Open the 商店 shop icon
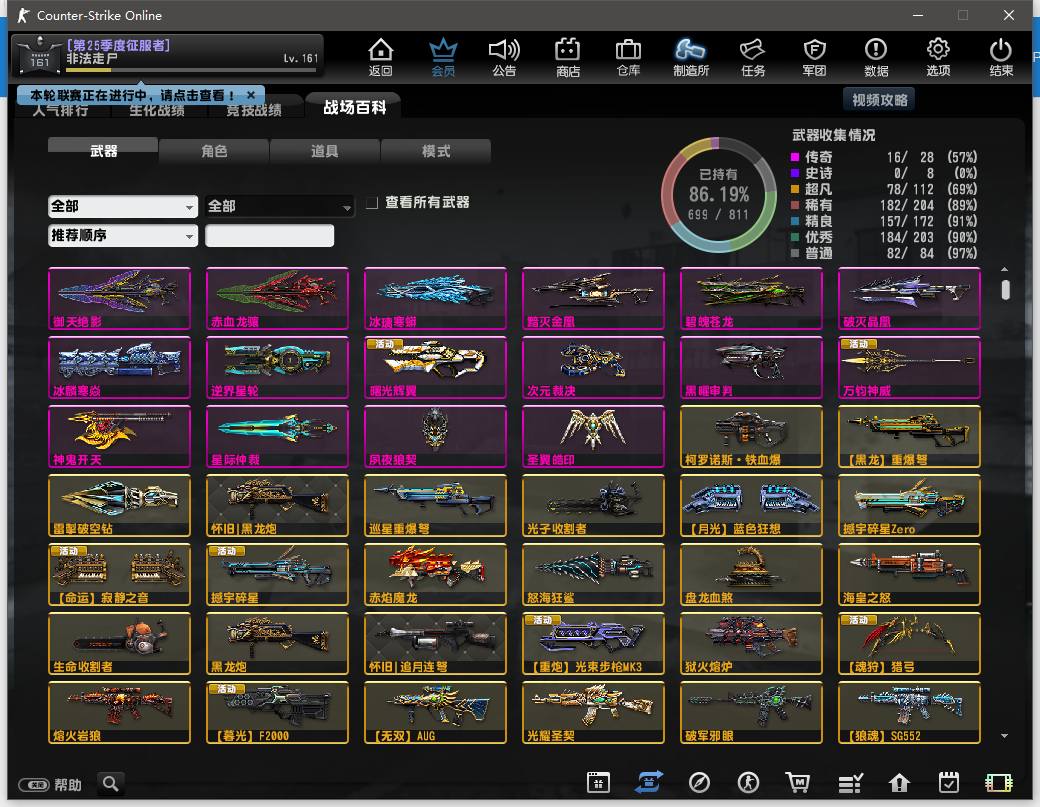 pyautogui.click(x=567, y=56)
